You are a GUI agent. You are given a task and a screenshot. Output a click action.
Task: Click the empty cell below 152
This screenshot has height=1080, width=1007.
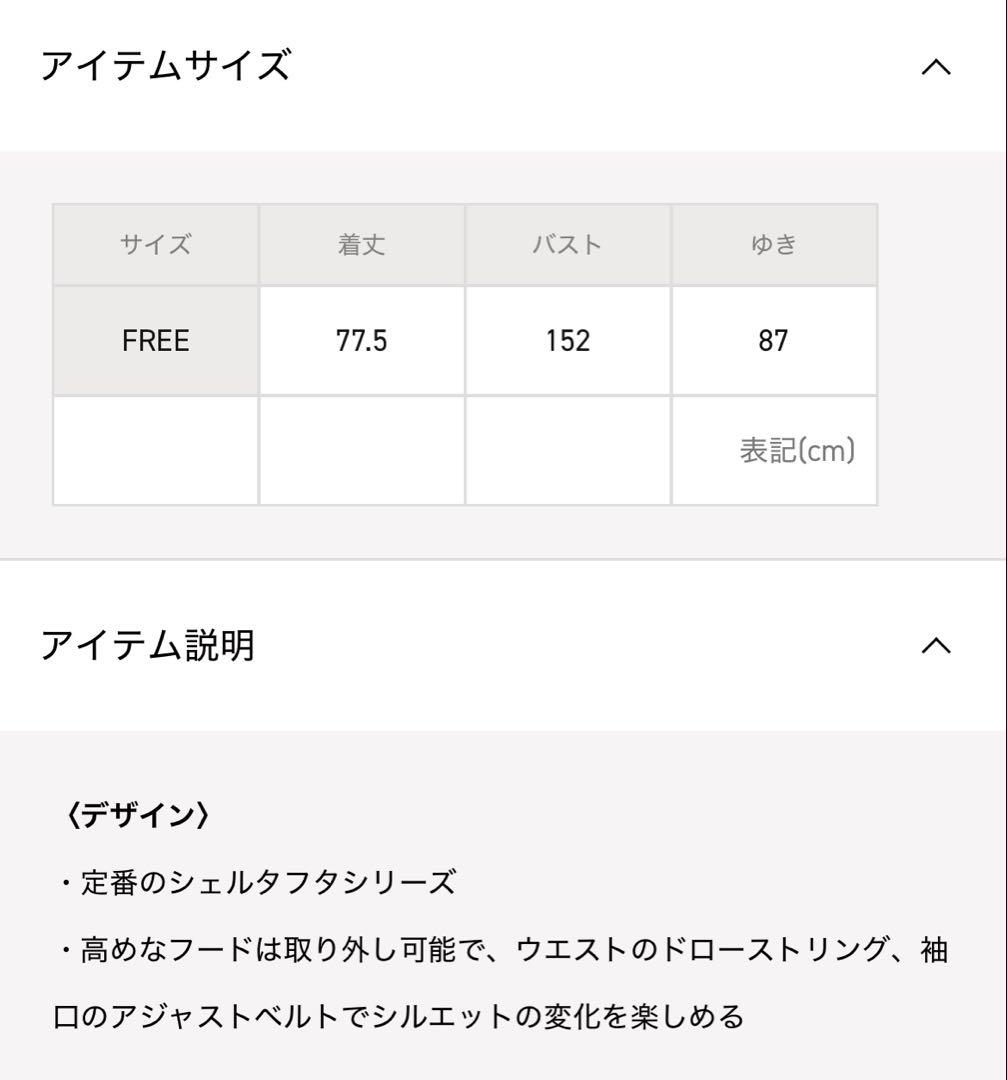click(x=567, y=451)
